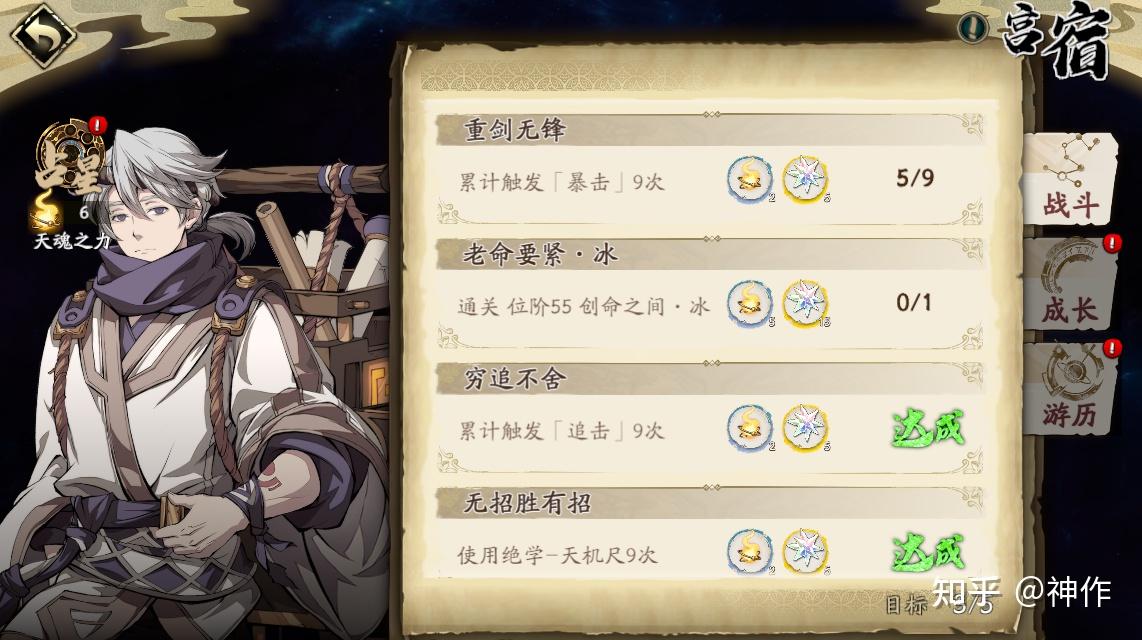Open the 游历 tab
This screenshot has width=1142, height=640.
(x=1069, y=389)
